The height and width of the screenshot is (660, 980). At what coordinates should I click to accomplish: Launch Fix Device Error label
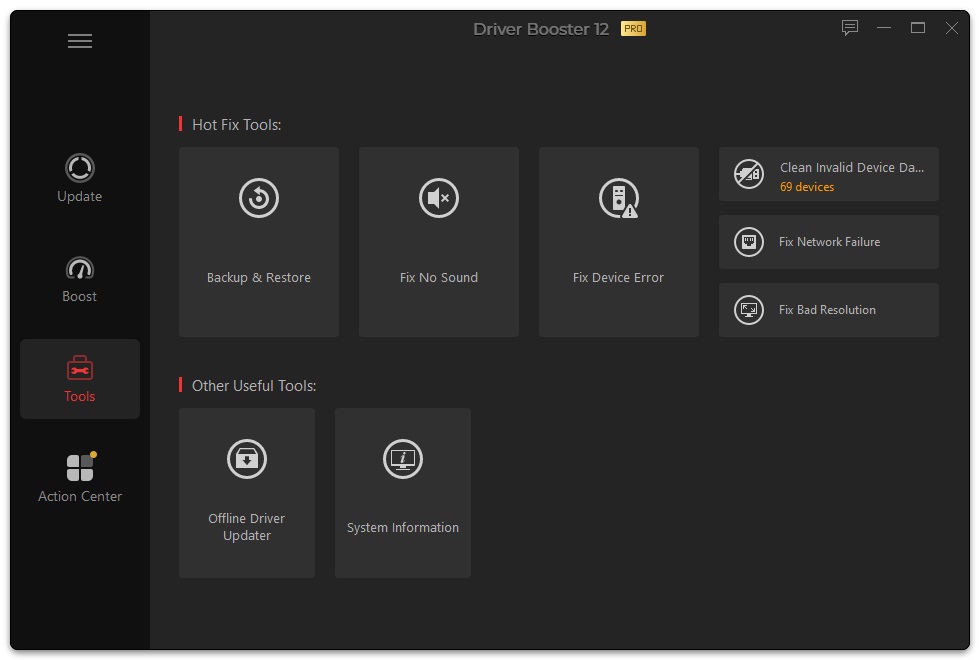coord(619,278)
